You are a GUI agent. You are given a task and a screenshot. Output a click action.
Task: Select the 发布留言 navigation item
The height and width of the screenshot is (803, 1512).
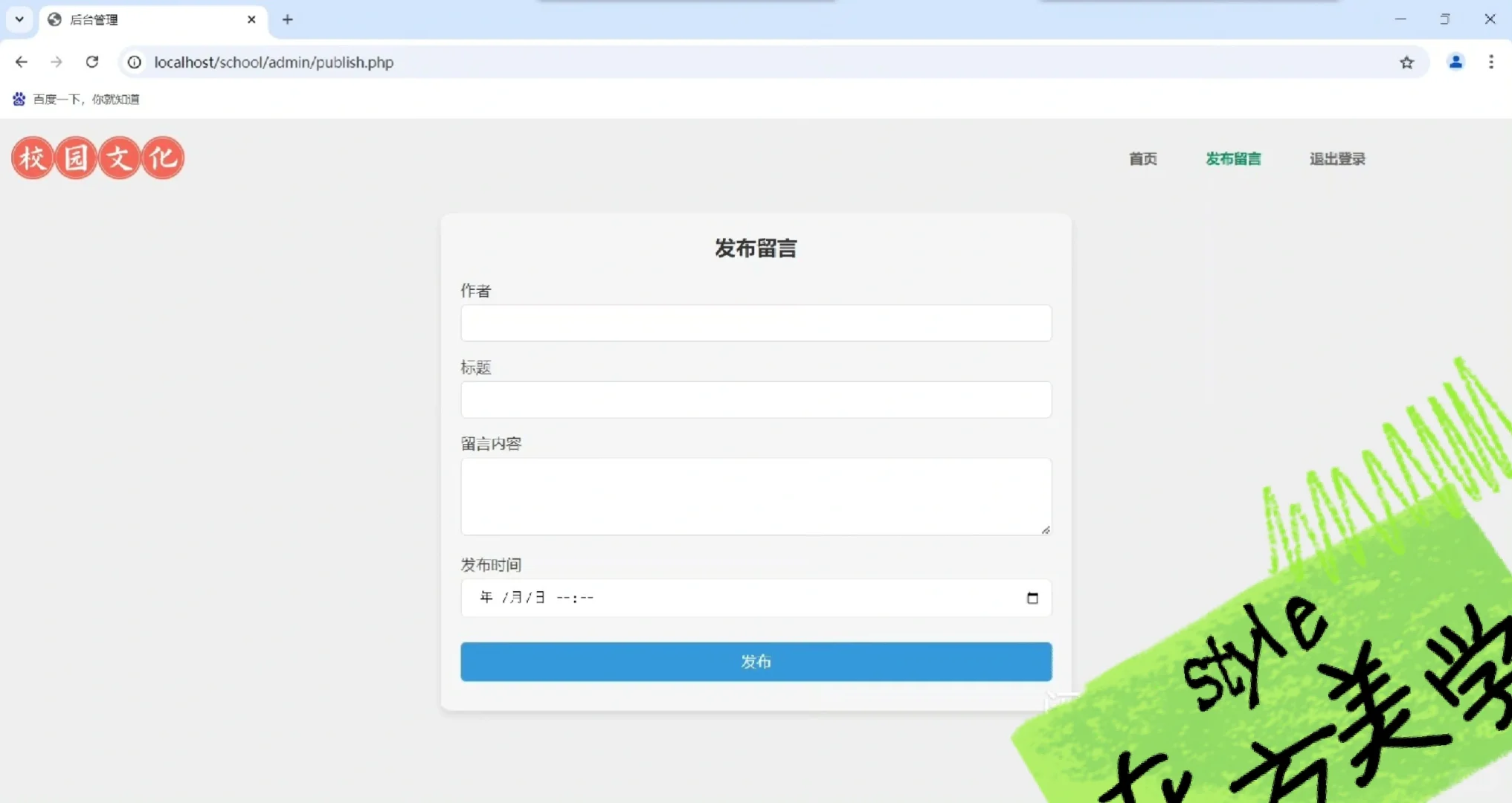point(1233,158)
